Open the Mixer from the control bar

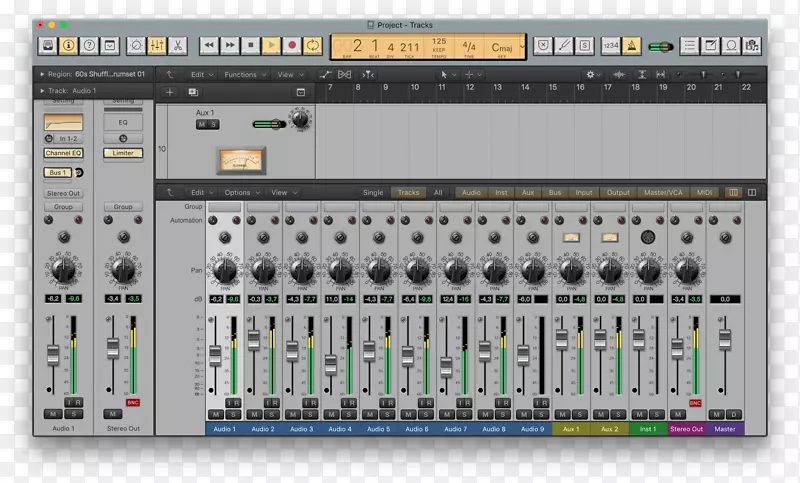pyautogui.click(x=157, y=45)
